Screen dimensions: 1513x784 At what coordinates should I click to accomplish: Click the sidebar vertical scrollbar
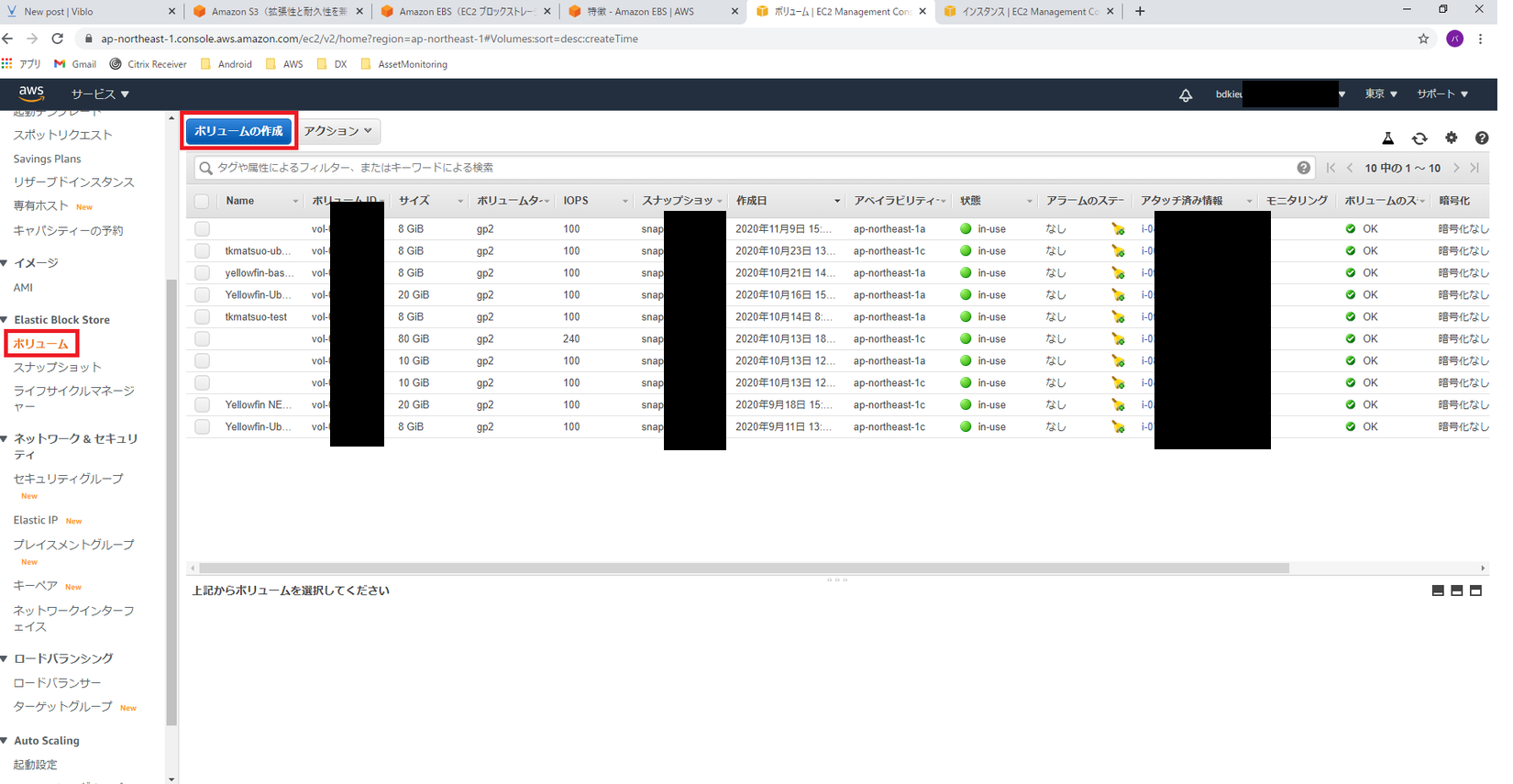(x=171, y=502)
